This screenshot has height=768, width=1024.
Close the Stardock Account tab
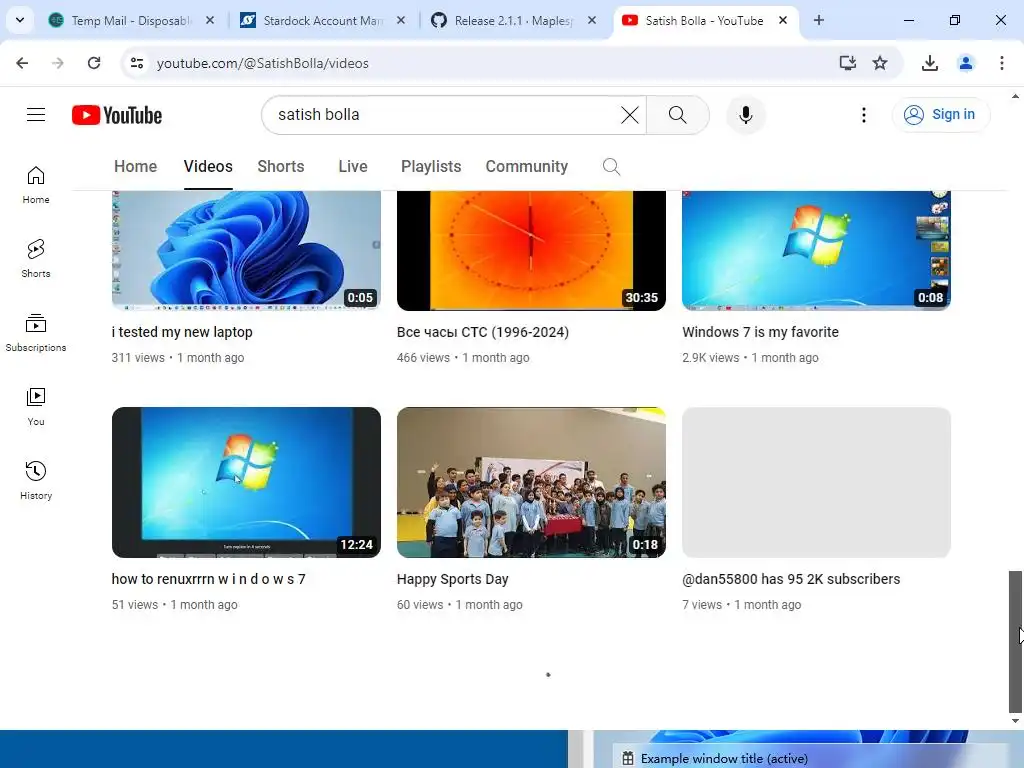tap(401, 20)
